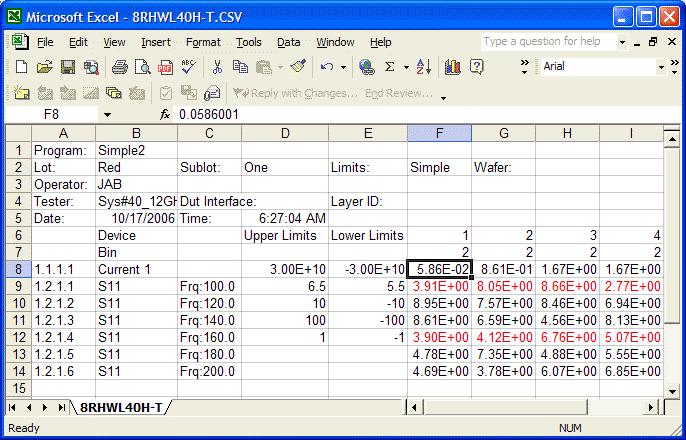Select the red 3.91E+00 cell in row 9
Viewport: 686px width, 440px height.
pyautogui.click(x=439, y=286)
